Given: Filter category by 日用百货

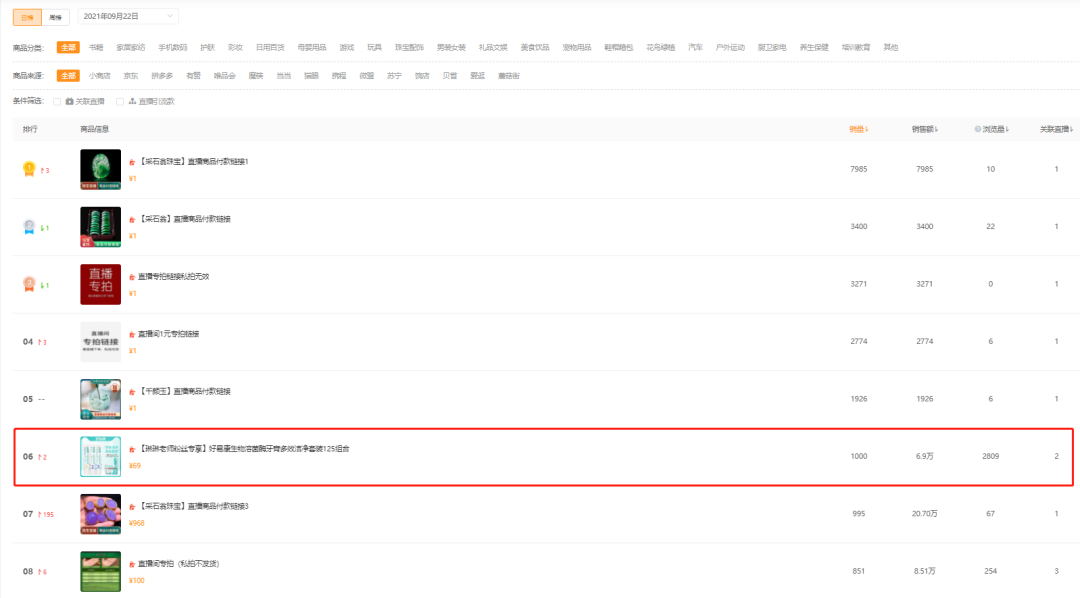Looking at the screenshot, I should coord(270,48).
